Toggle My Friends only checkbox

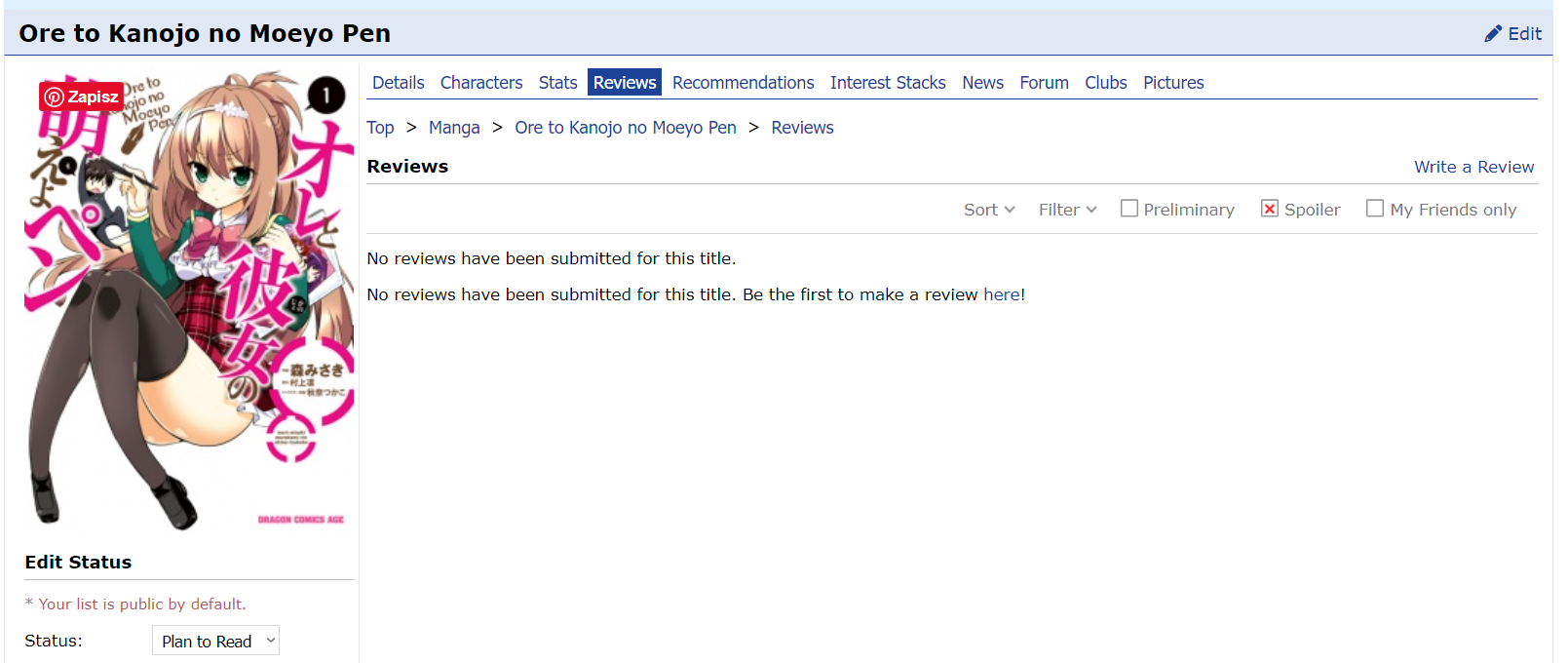[x=1374, y=209]
